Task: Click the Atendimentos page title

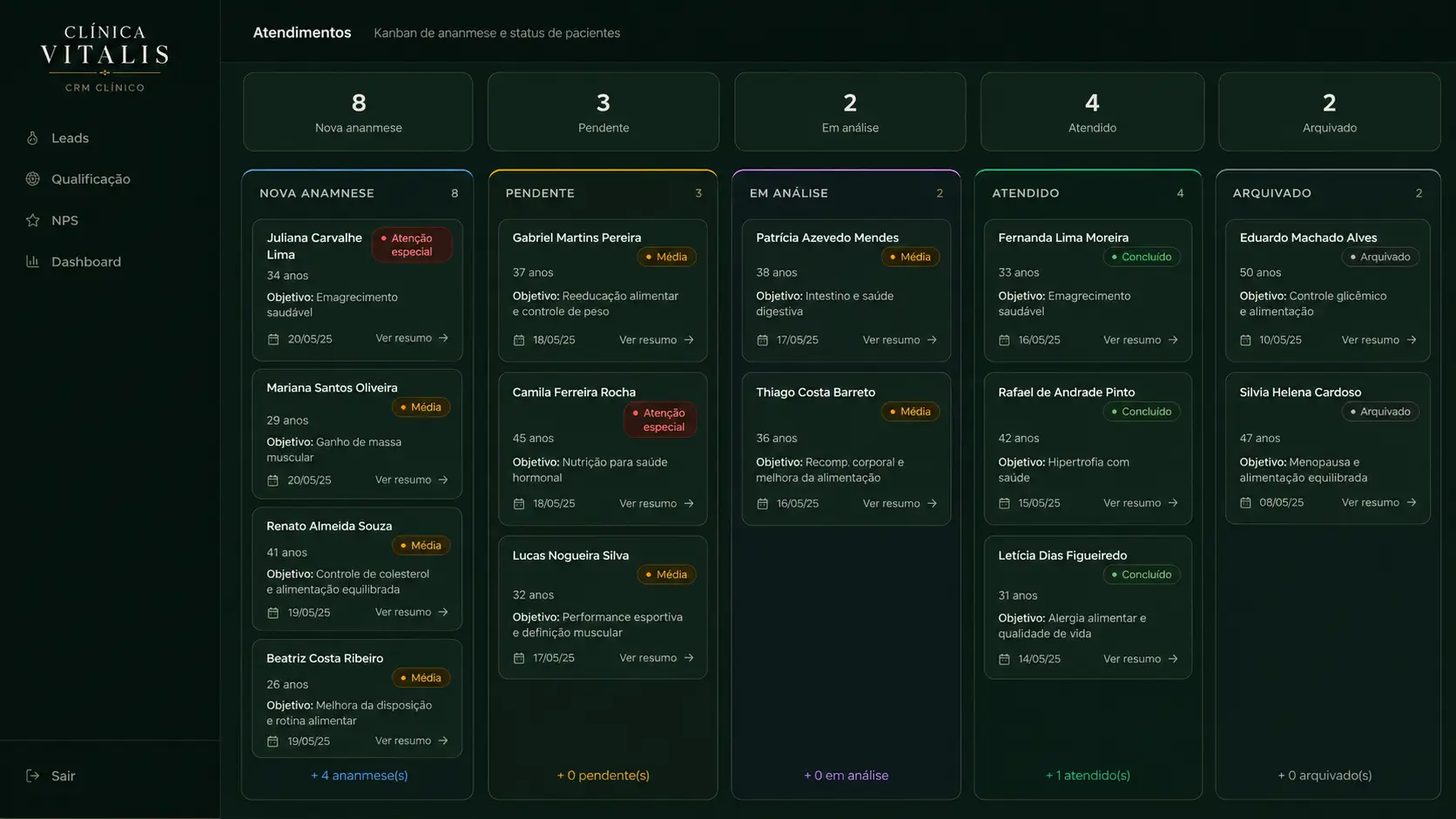Action: [x=302, y=32]
